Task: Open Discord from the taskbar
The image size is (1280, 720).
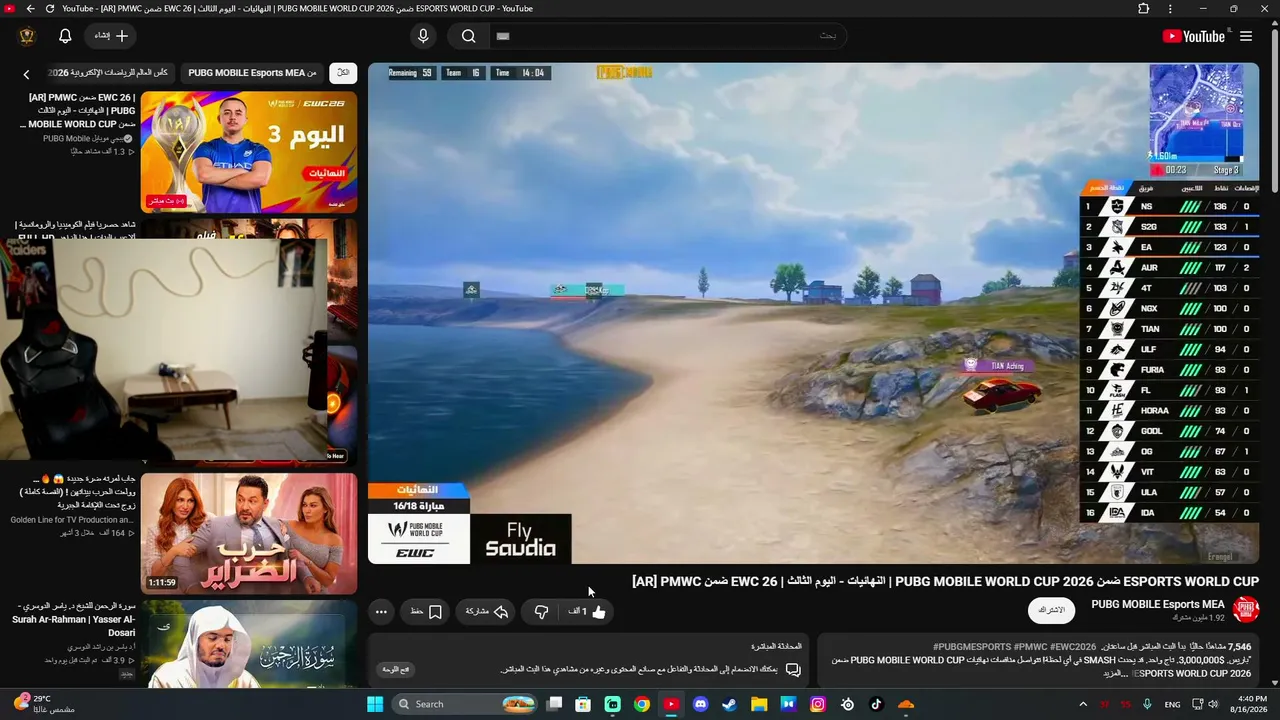Action: pos(701,704)
